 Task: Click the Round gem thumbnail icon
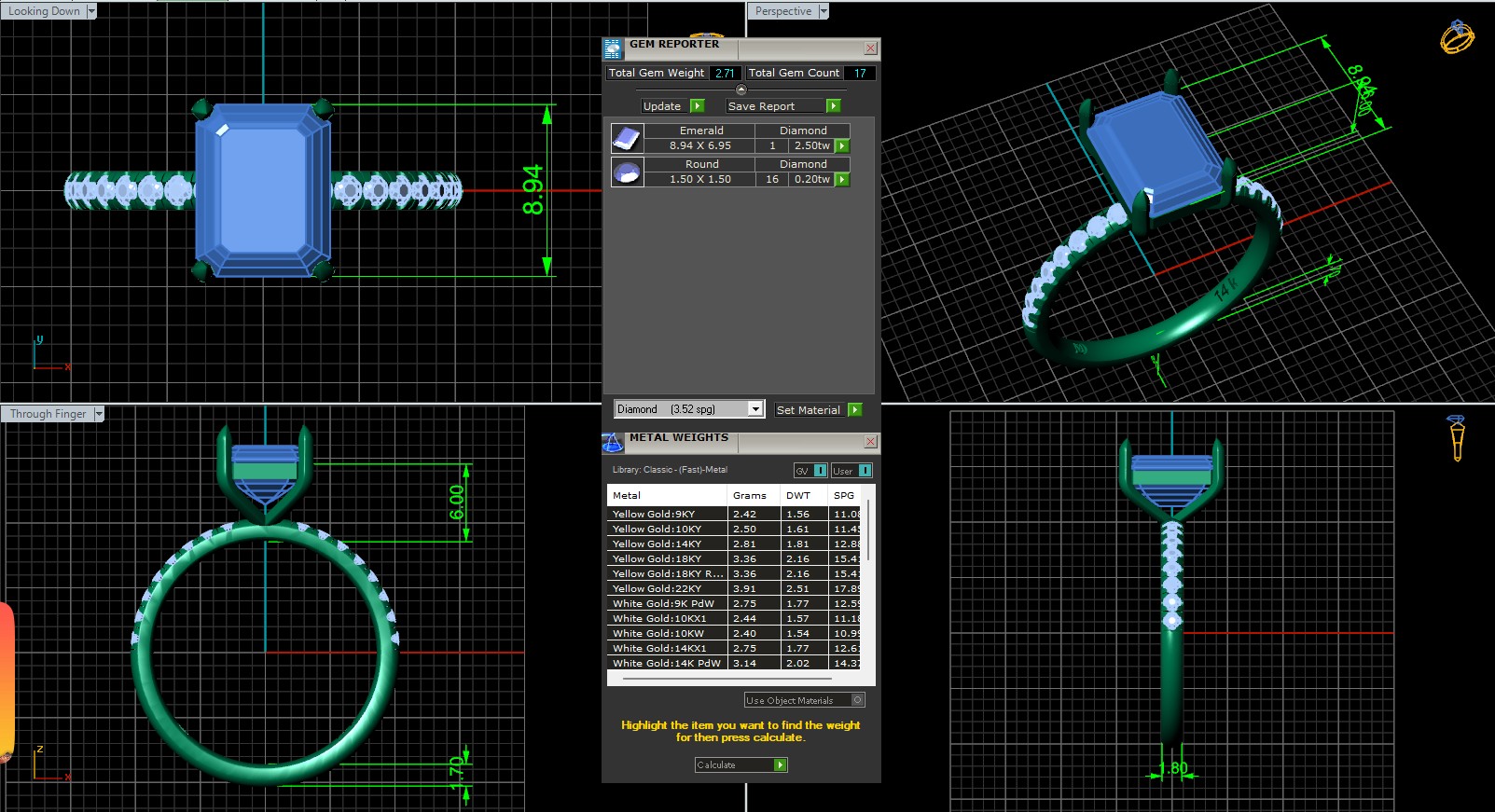[x=627, y=172]
